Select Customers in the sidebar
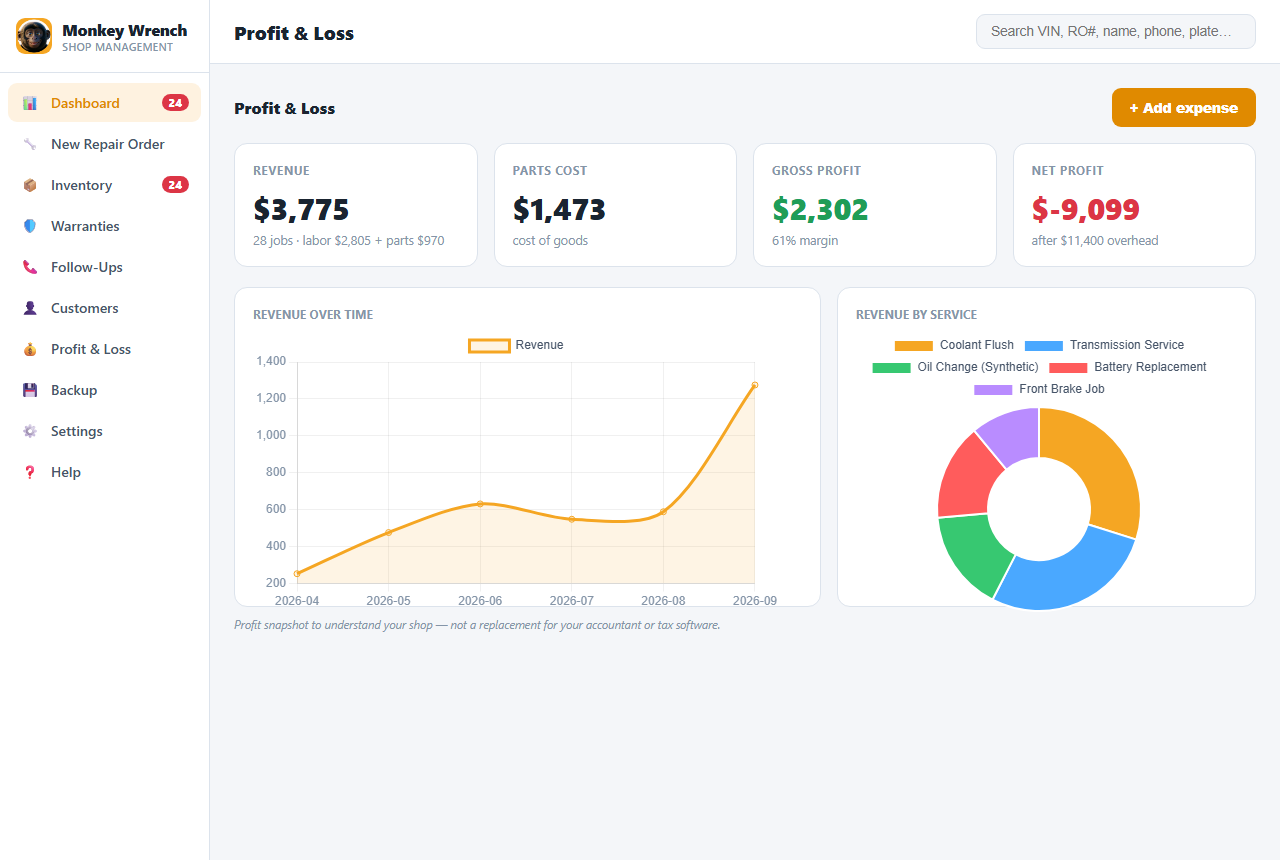Viewport: 1280px width, 860px height. point(104,308)
